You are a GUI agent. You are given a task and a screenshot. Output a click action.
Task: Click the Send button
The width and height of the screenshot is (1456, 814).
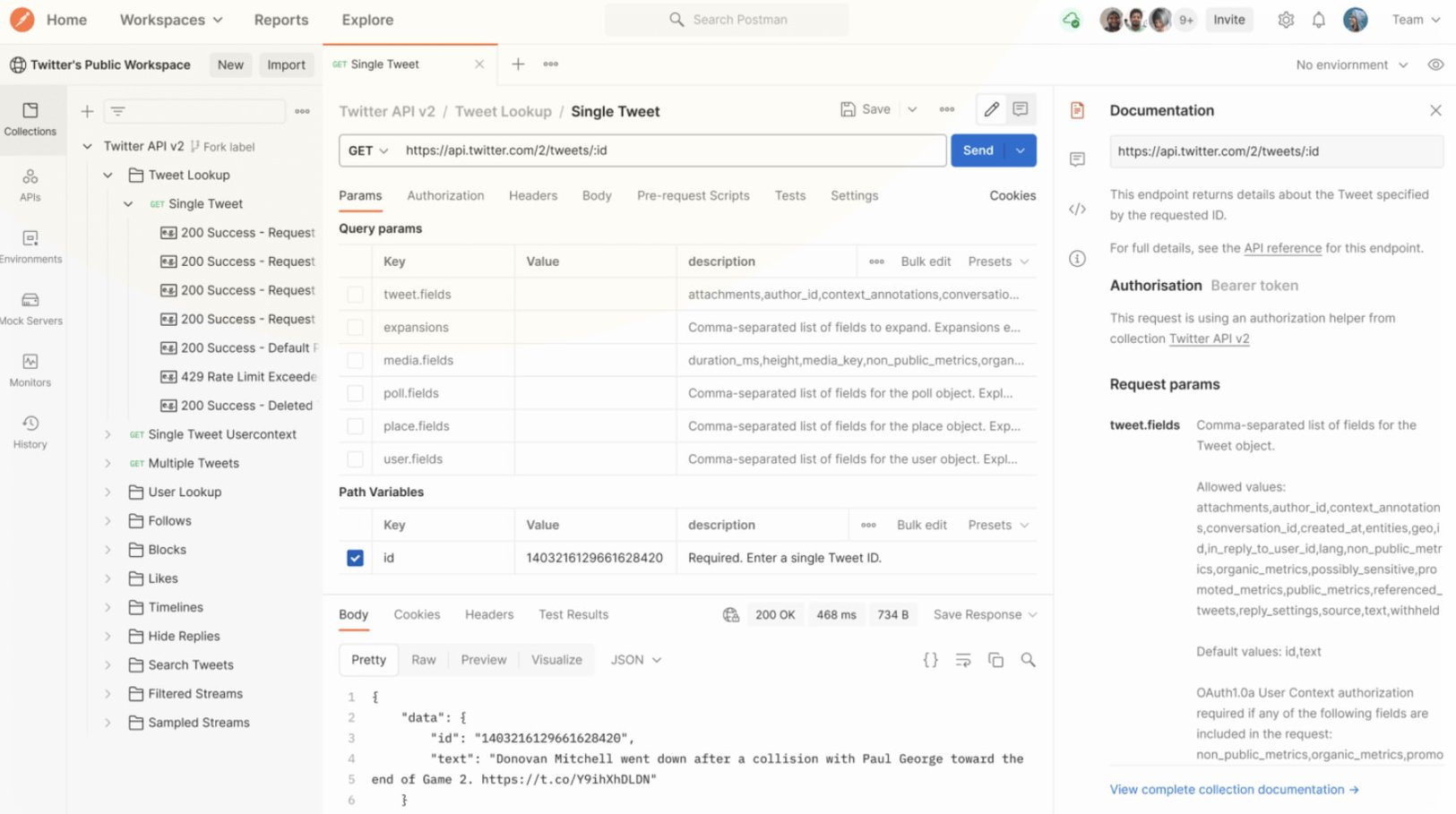pyautogui.click(x=978, y=150)
